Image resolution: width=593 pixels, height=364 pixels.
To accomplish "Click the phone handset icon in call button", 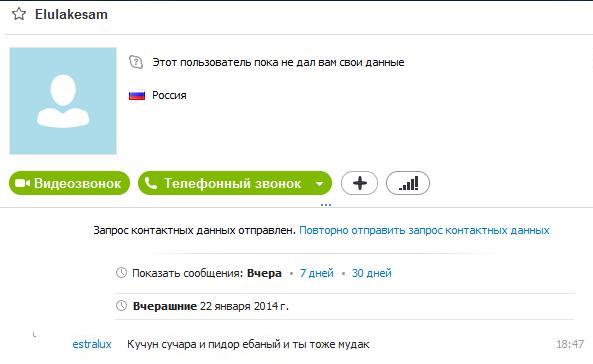I will click(151, 183).
